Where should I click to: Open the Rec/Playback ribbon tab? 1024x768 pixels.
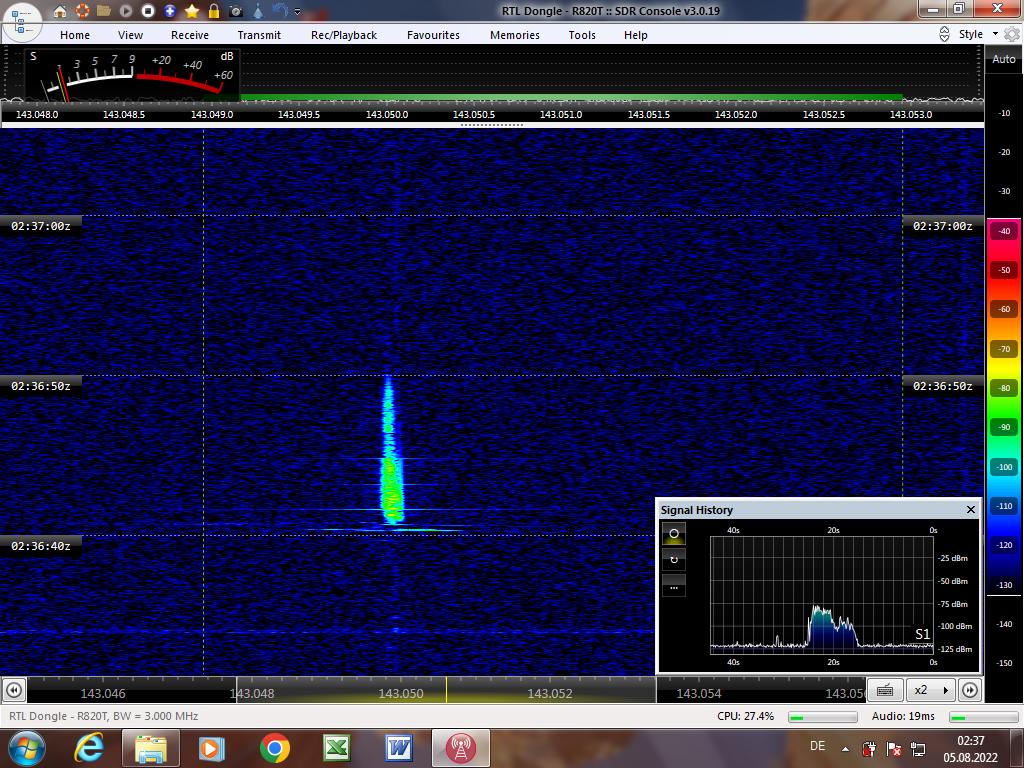point(344,35)
